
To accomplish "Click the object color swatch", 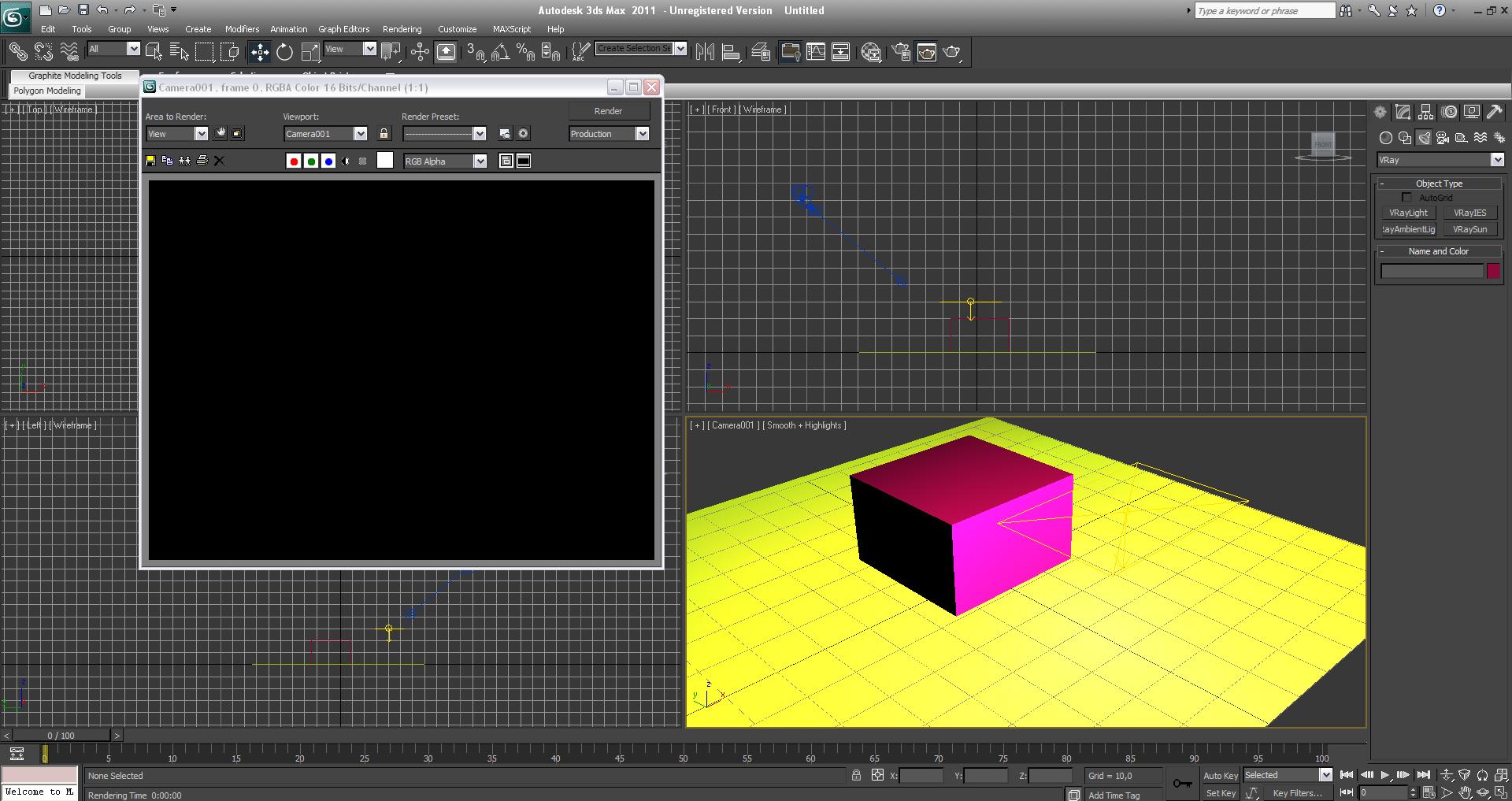I will pos(1493,271).
